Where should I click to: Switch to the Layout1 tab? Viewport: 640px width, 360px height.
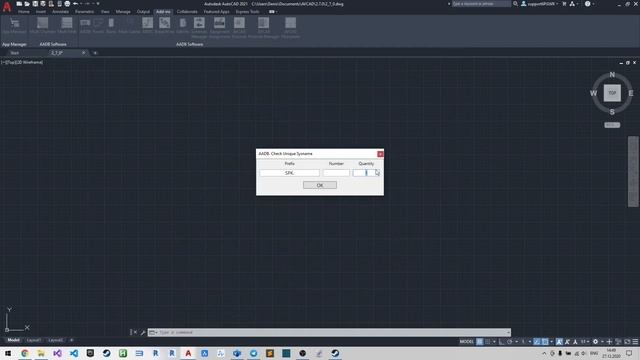(33, 340)
